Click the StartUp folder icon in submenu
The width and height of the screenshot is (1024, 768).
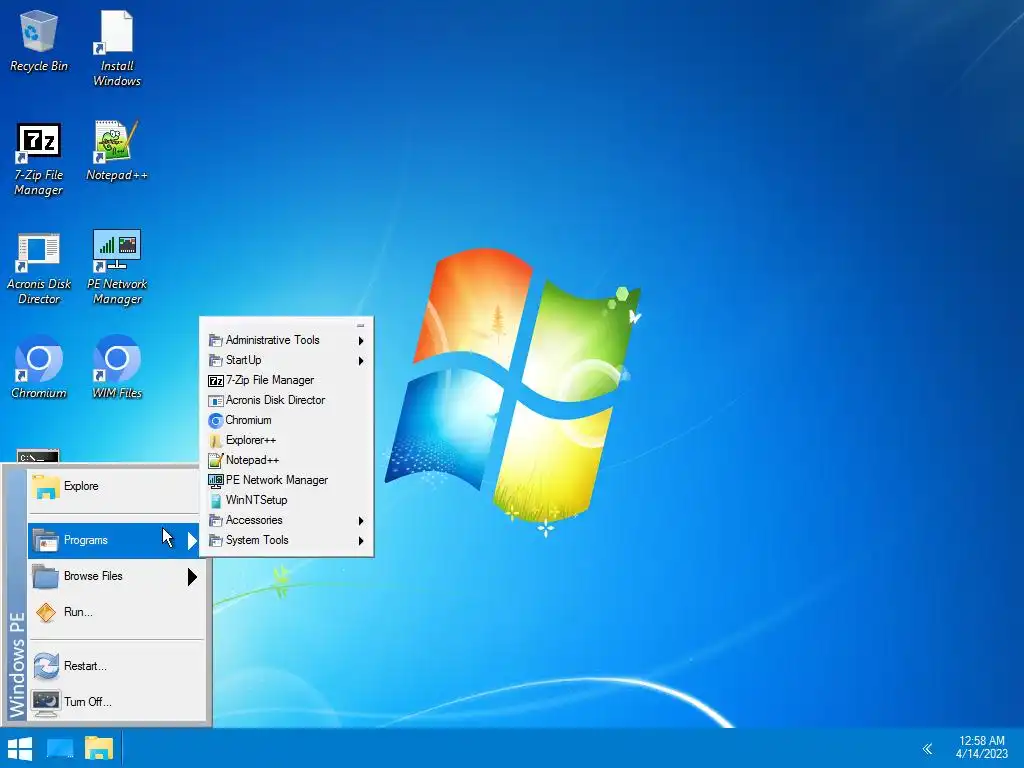(216, 360)
